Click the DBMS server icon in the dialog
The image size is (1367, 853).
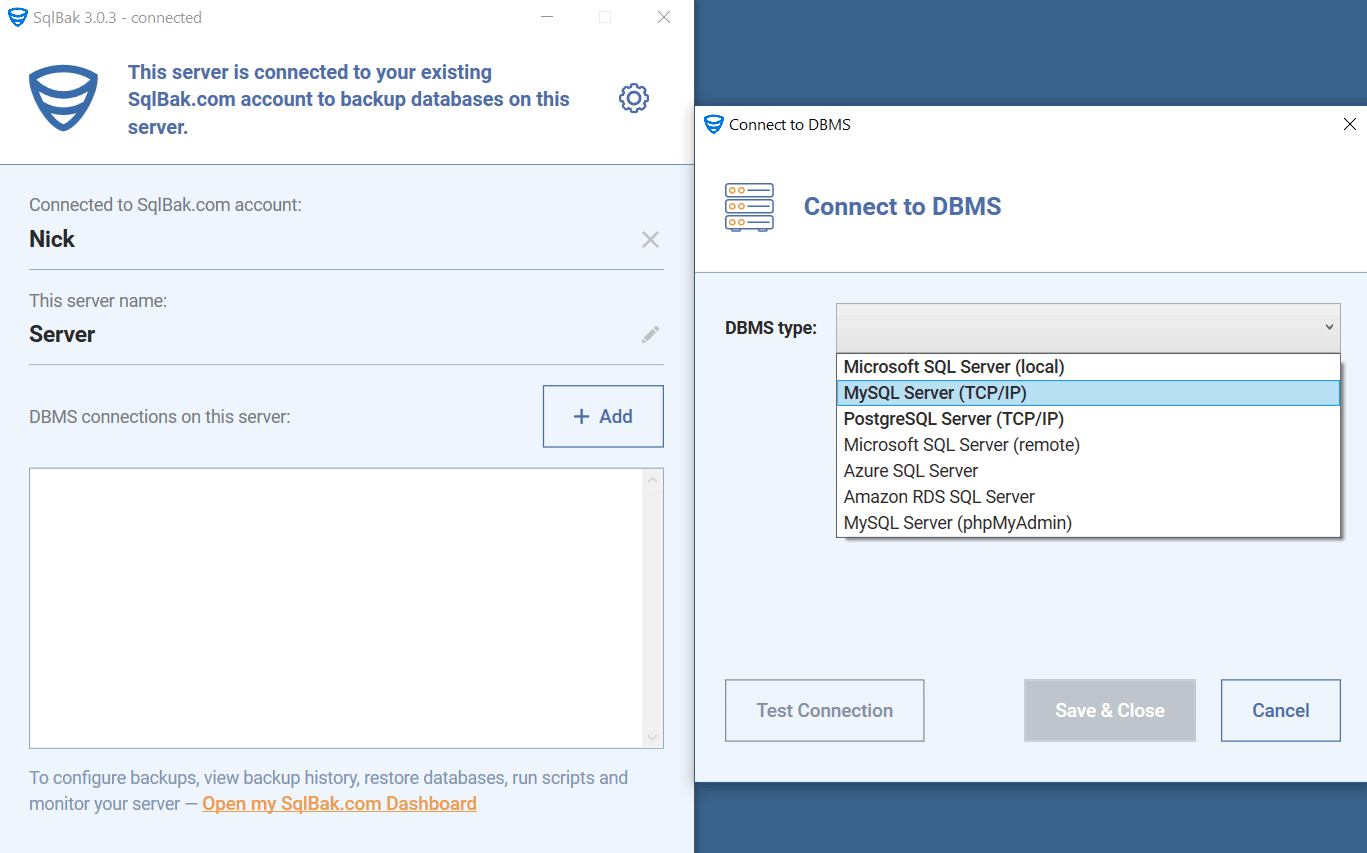[749, 207]
